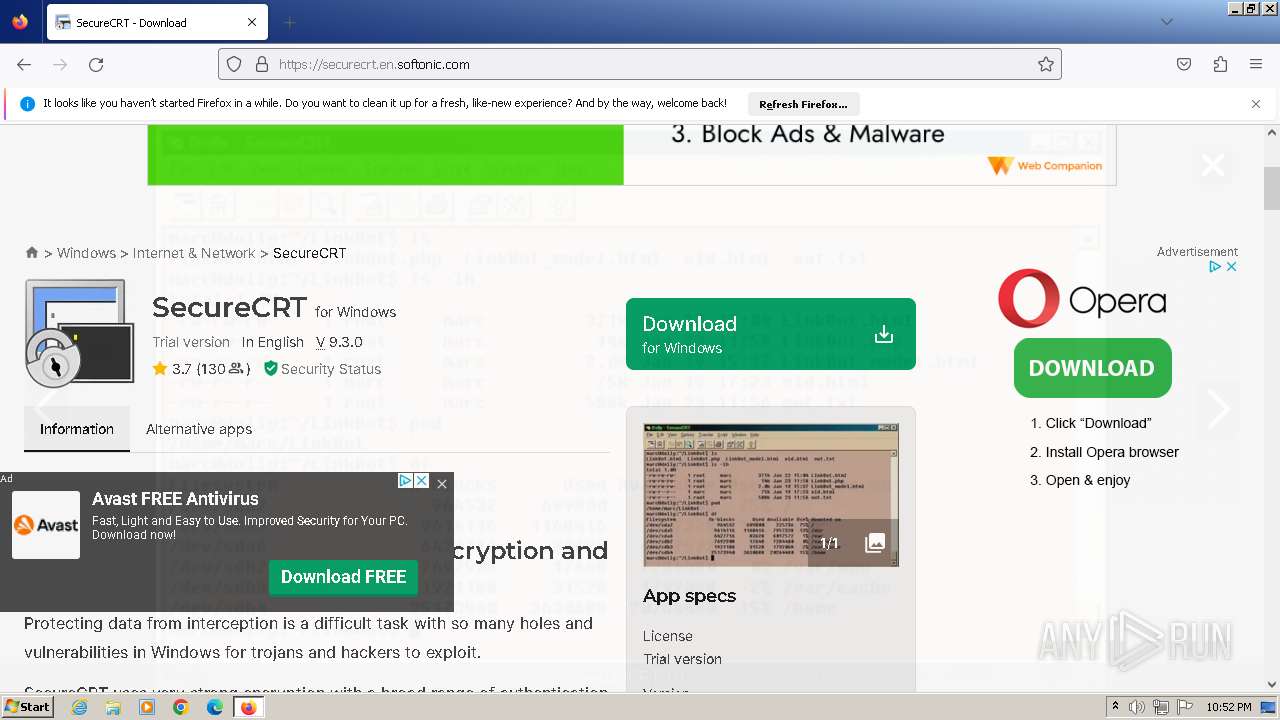Switch to Alternative apps tab

[x=199, y=429]
